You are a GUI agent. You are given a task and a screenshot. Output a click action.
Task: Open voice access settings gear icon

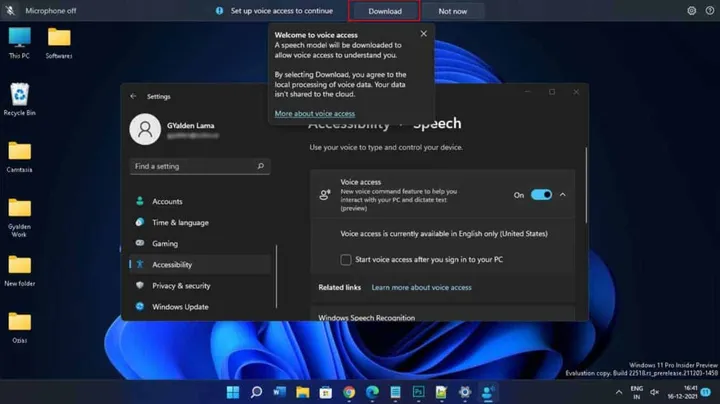point(692,11)
